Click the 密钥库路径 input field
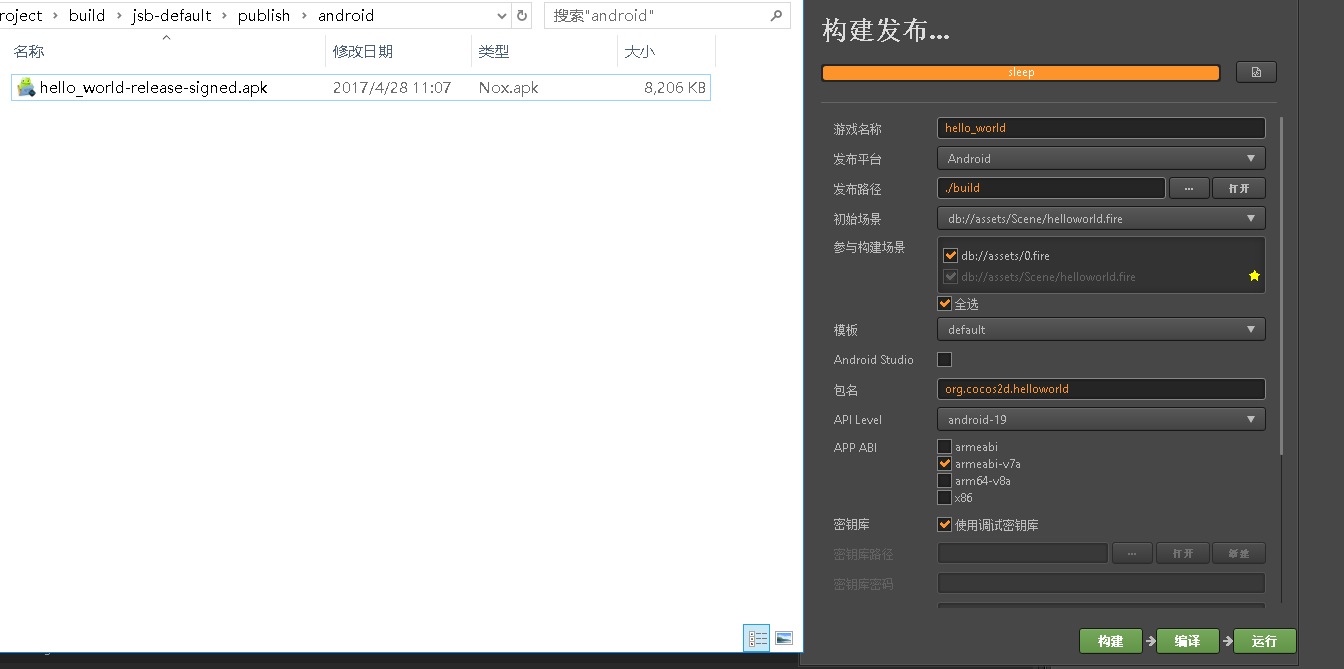Screen dimensions: 1344x669 (1022, 553)
